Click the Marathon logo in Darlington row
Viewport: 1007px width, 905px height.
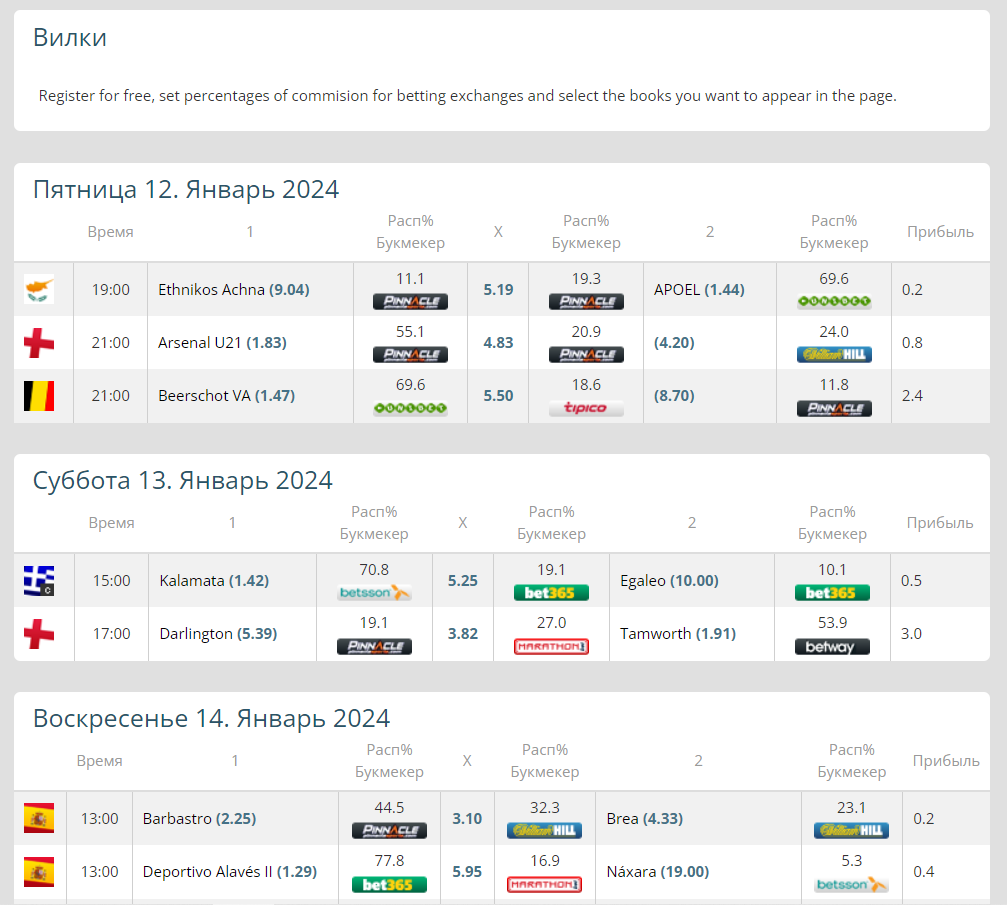click(x=551, y=647)
